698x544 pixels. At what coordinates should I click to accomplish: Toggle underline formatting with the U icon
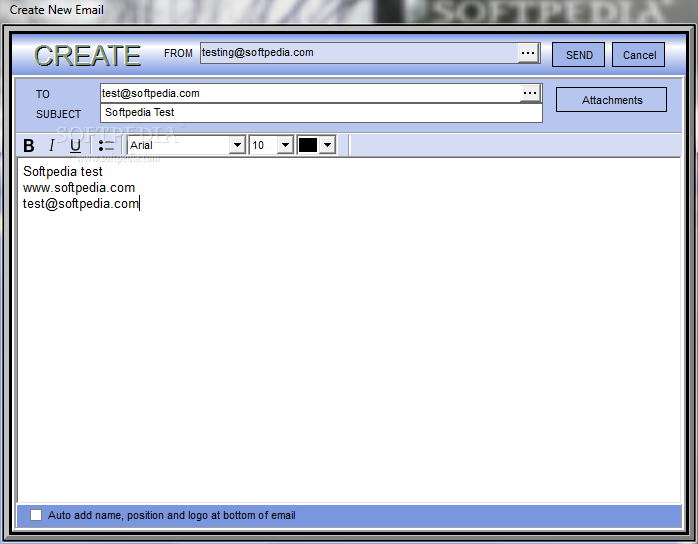point(75,146)
